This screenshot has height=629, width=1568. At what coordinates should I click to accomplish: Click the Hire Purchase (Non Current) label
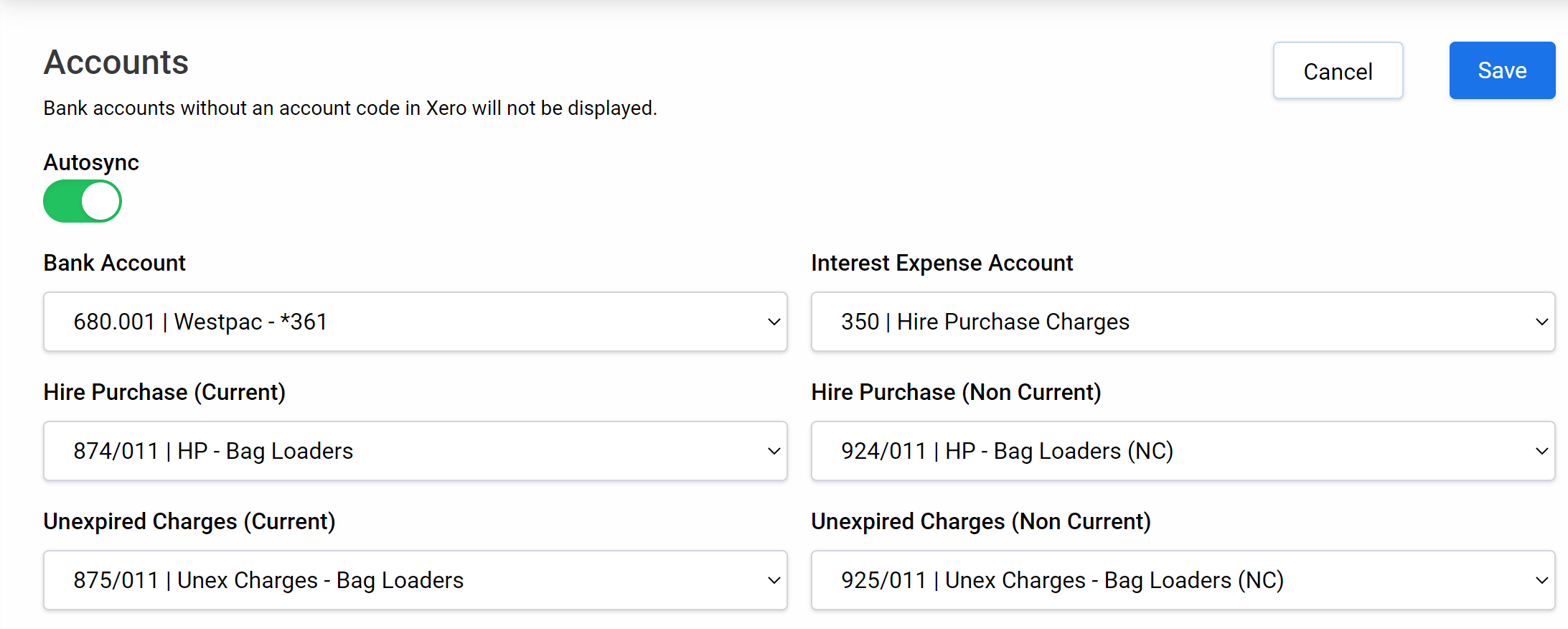pos(956,392)
